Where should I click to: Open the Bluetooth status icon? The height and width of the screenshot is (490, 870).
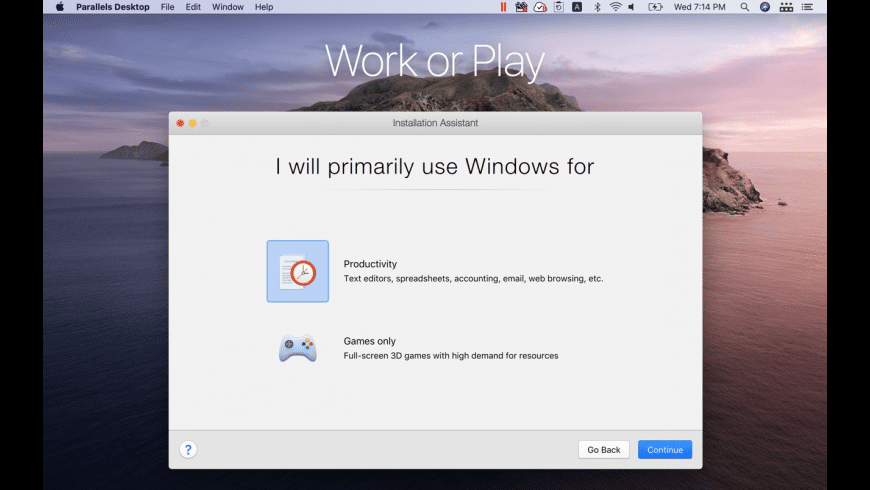597,7
